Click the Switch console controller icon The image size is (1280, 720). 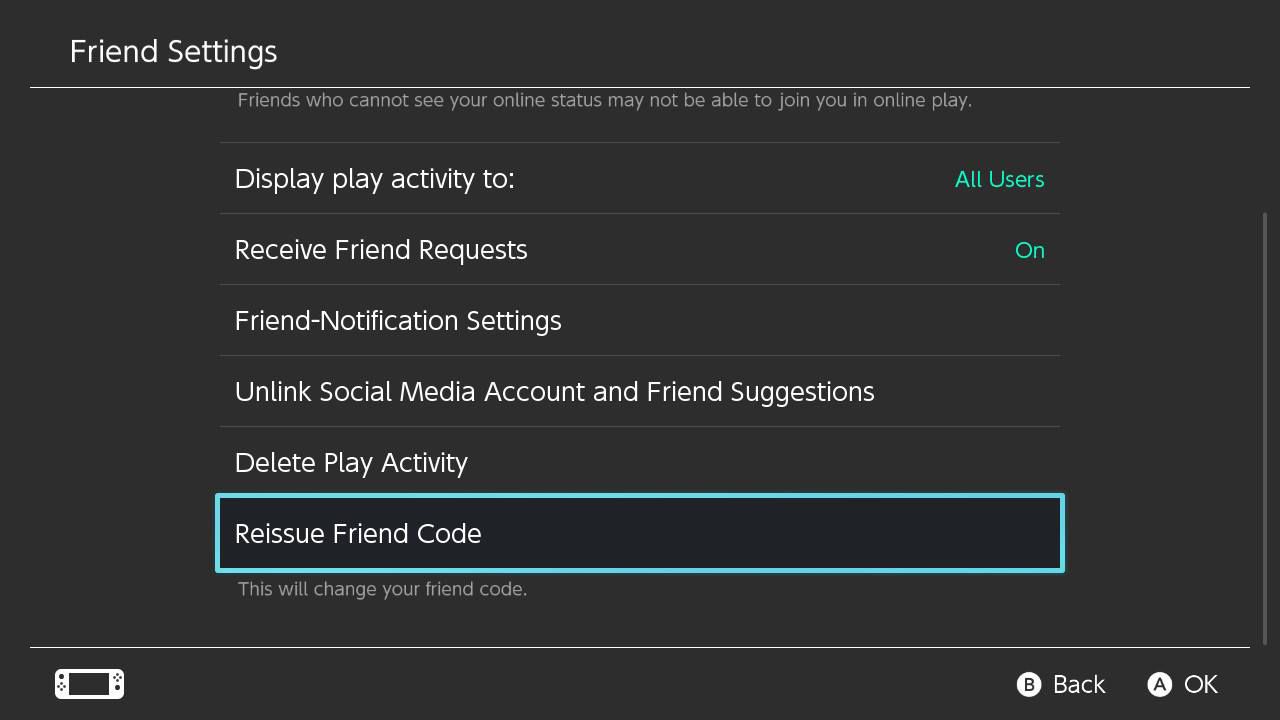click(x=89, y=684)
